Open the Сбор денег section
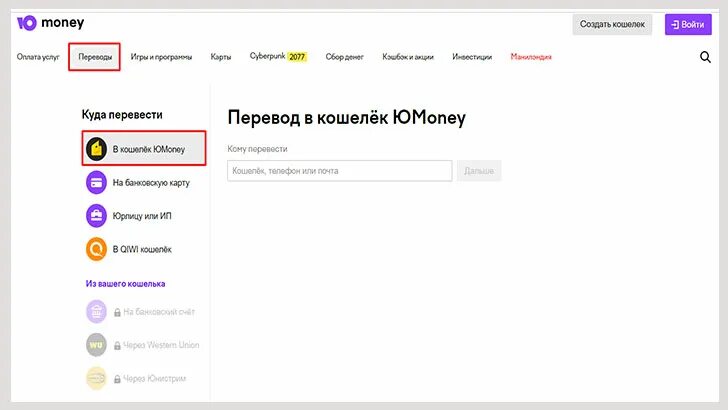Image resolution: width=728 pixels, height=410 pixels. pos(344,57)
